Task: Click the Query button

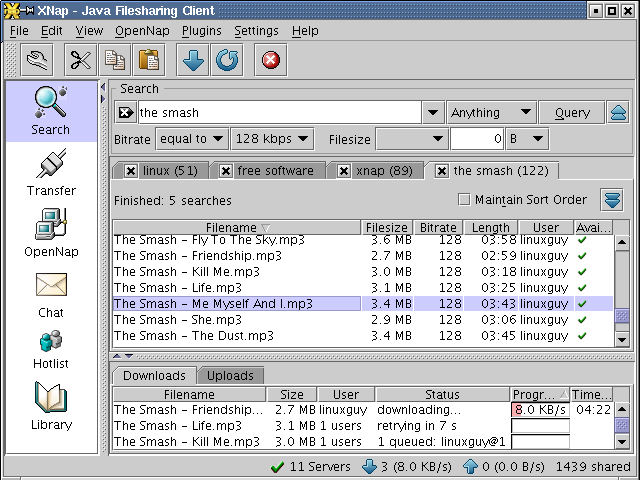Action: coord(572,112)
